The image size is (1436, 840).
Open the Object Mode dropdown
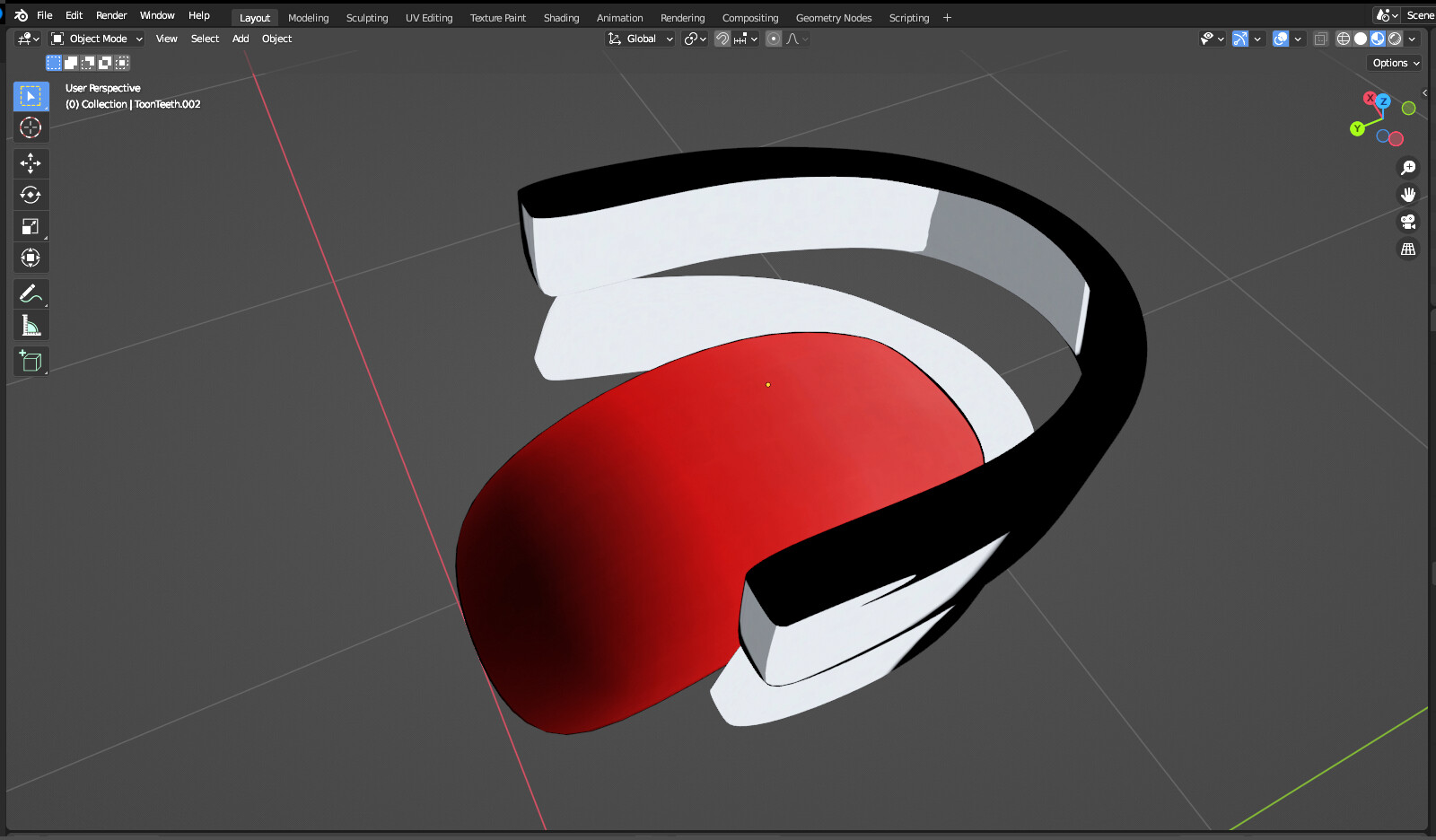click(x=97, y=39)
